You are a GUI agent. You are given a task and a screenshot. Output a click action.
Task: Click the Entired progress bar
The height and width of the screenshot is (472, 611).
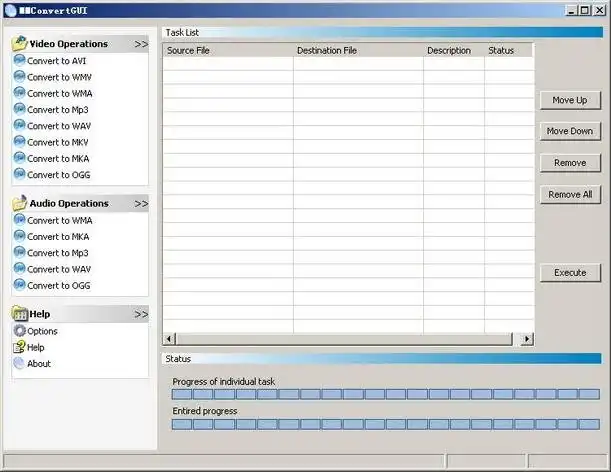[x=386, y=424]
